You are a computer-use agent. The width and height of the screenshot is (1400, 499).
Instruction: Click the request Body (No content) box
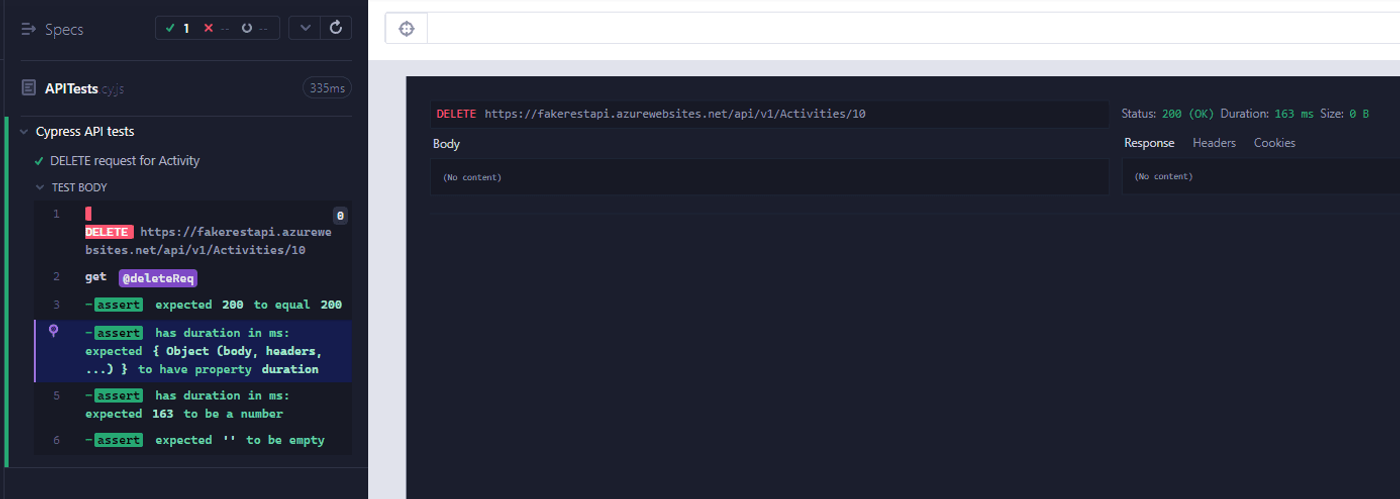point(769,177)
